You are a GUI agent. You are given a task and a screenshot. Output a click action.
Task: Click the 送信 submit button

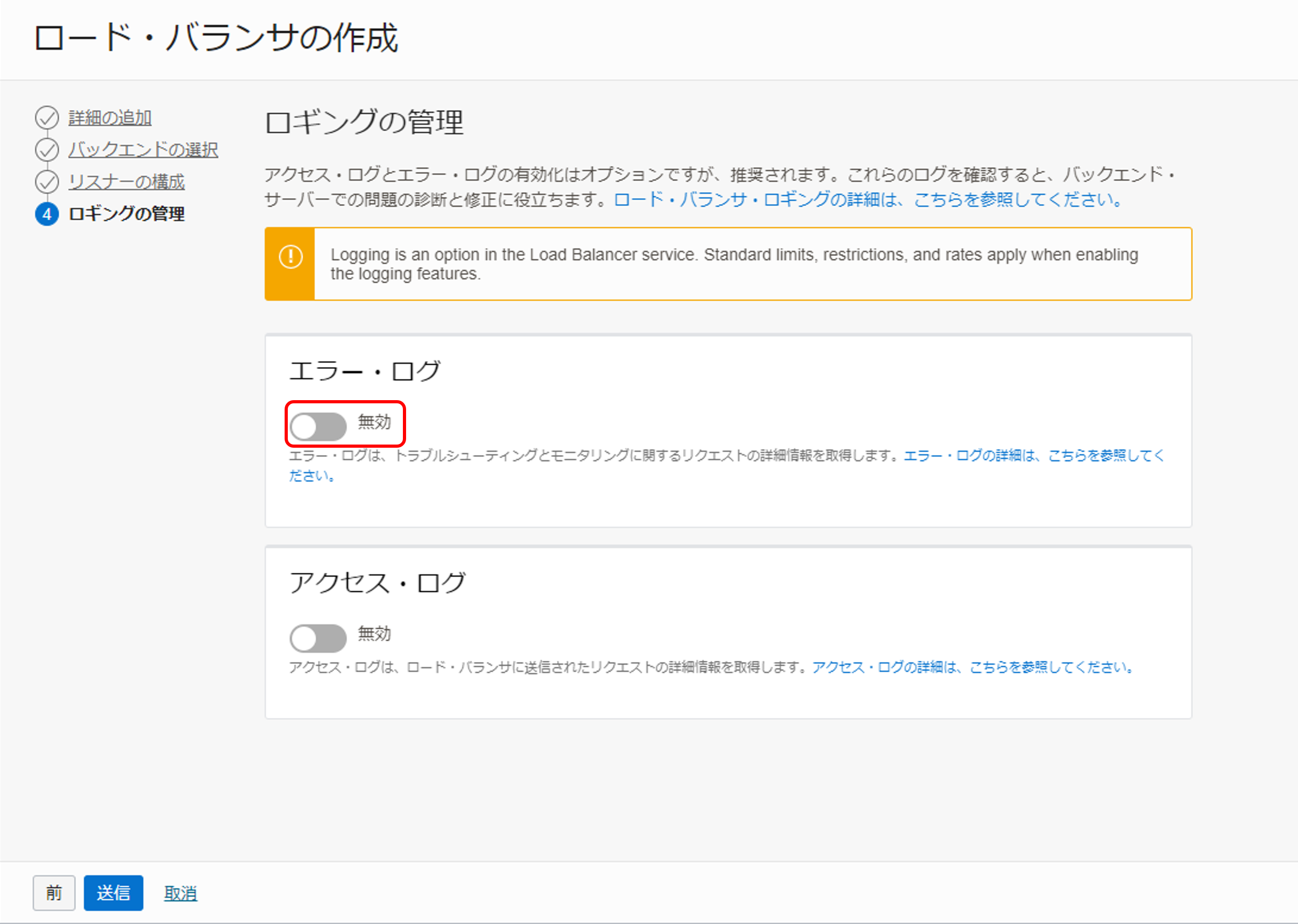click(113, 893)
